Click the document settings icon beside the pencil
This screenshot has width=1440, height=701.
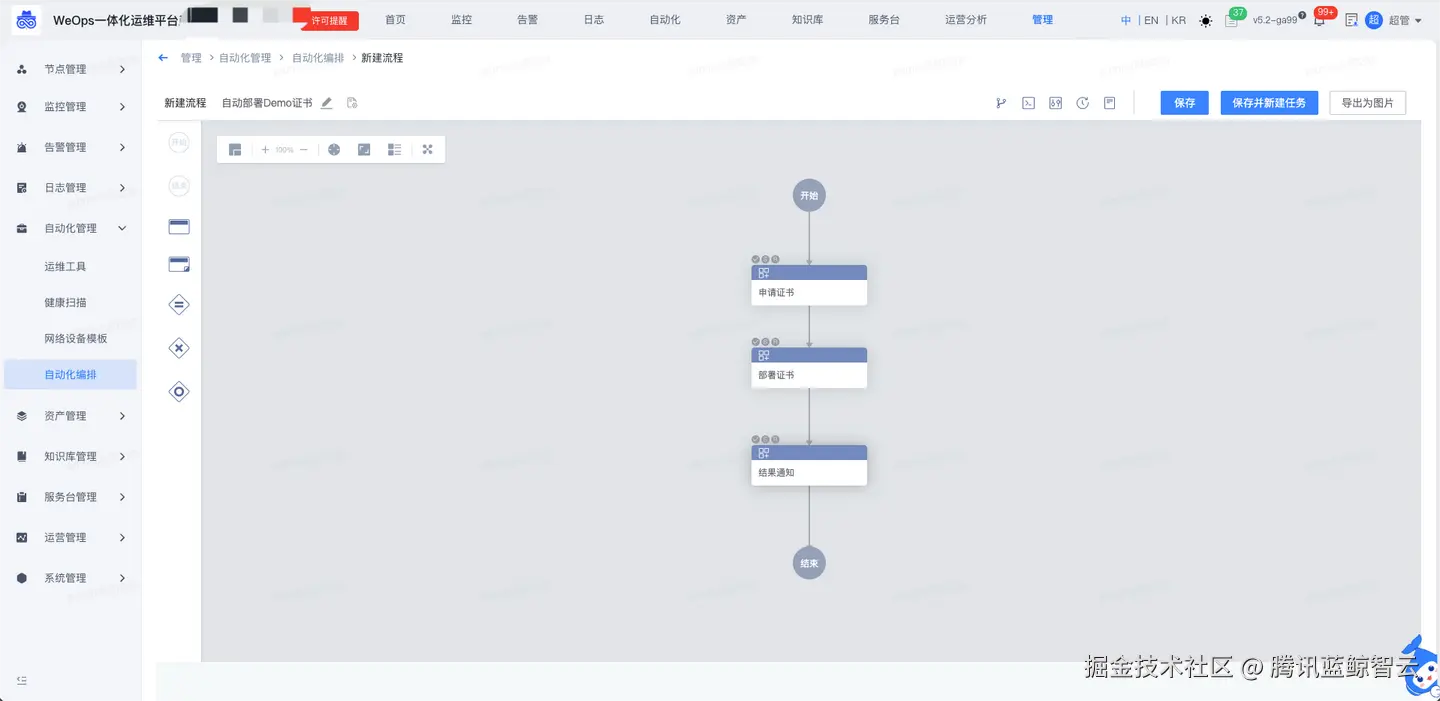pyautogui.click(x=352, y=103)
